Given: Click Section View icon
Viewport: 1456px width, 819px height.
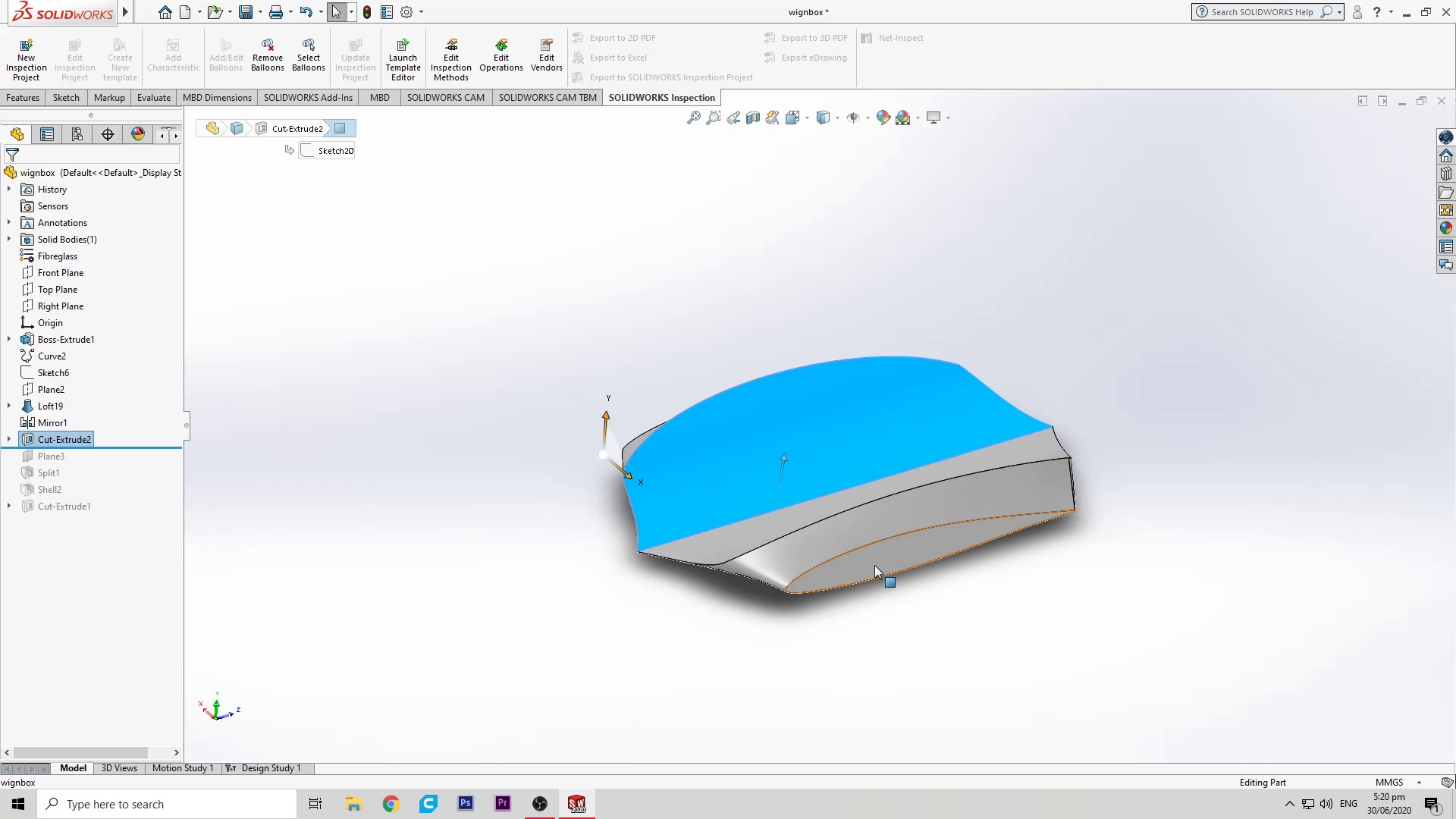Looking at the screenshot, I should coord(753,118).
